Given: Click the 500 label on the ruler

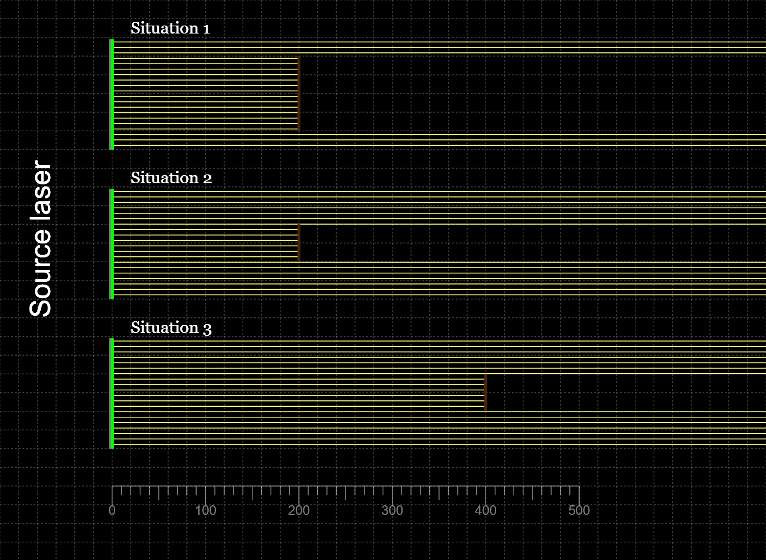Looking at the screenshot, I should [x=578, y=511].
